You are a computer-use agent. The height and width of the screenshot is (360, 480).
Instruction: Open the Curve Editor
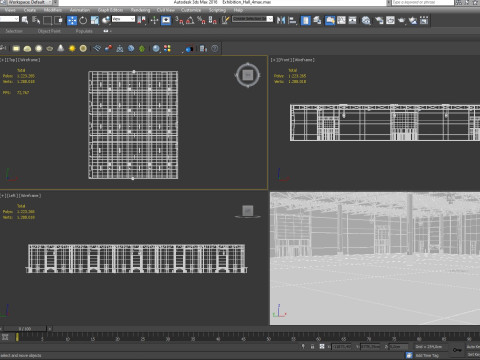pos(341,20)
